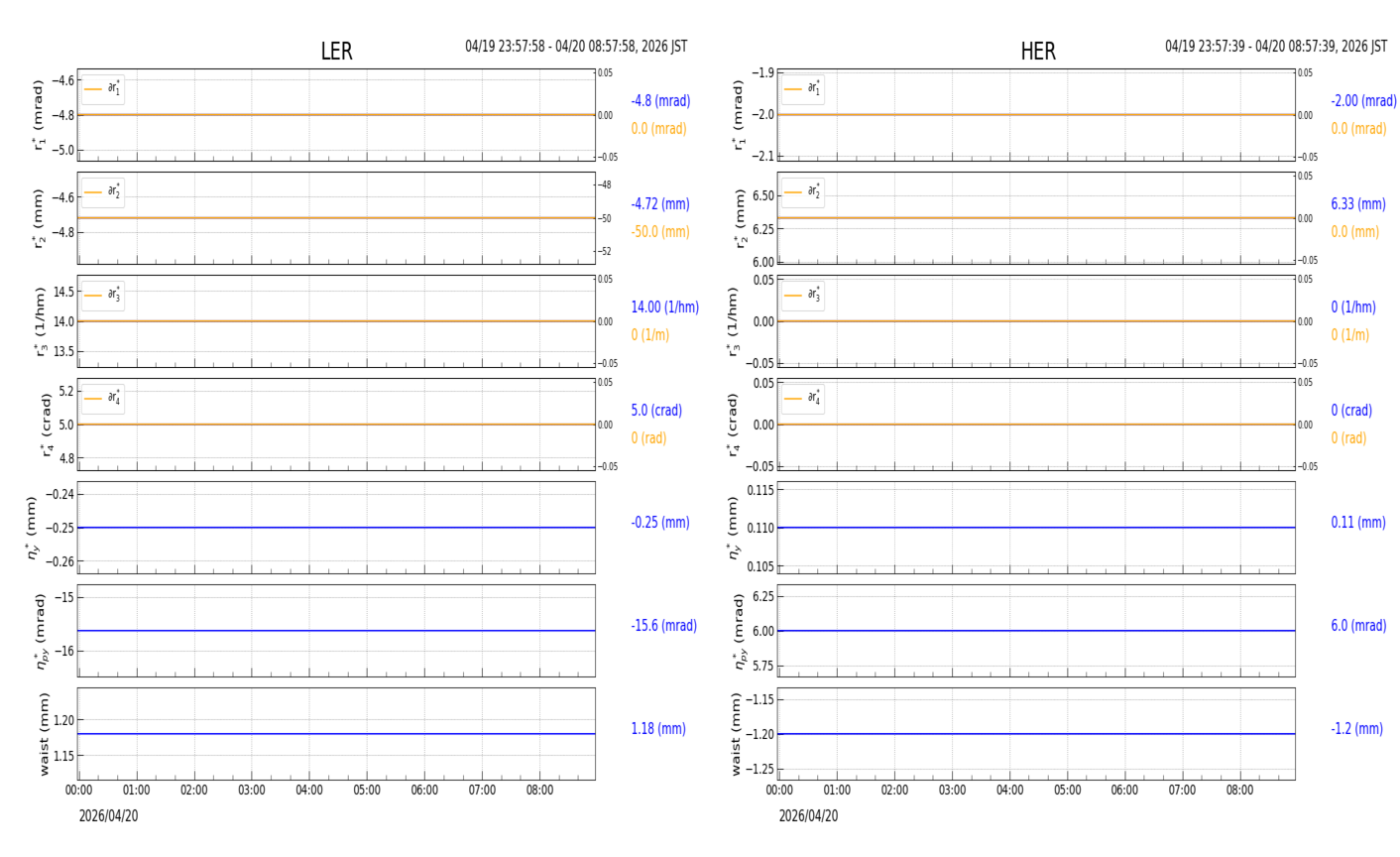Screen dimensions: 1400x857
Task: Click the ∂r3* legend in the LER plot
Action: pyautogui.click(x=103, y=296)
